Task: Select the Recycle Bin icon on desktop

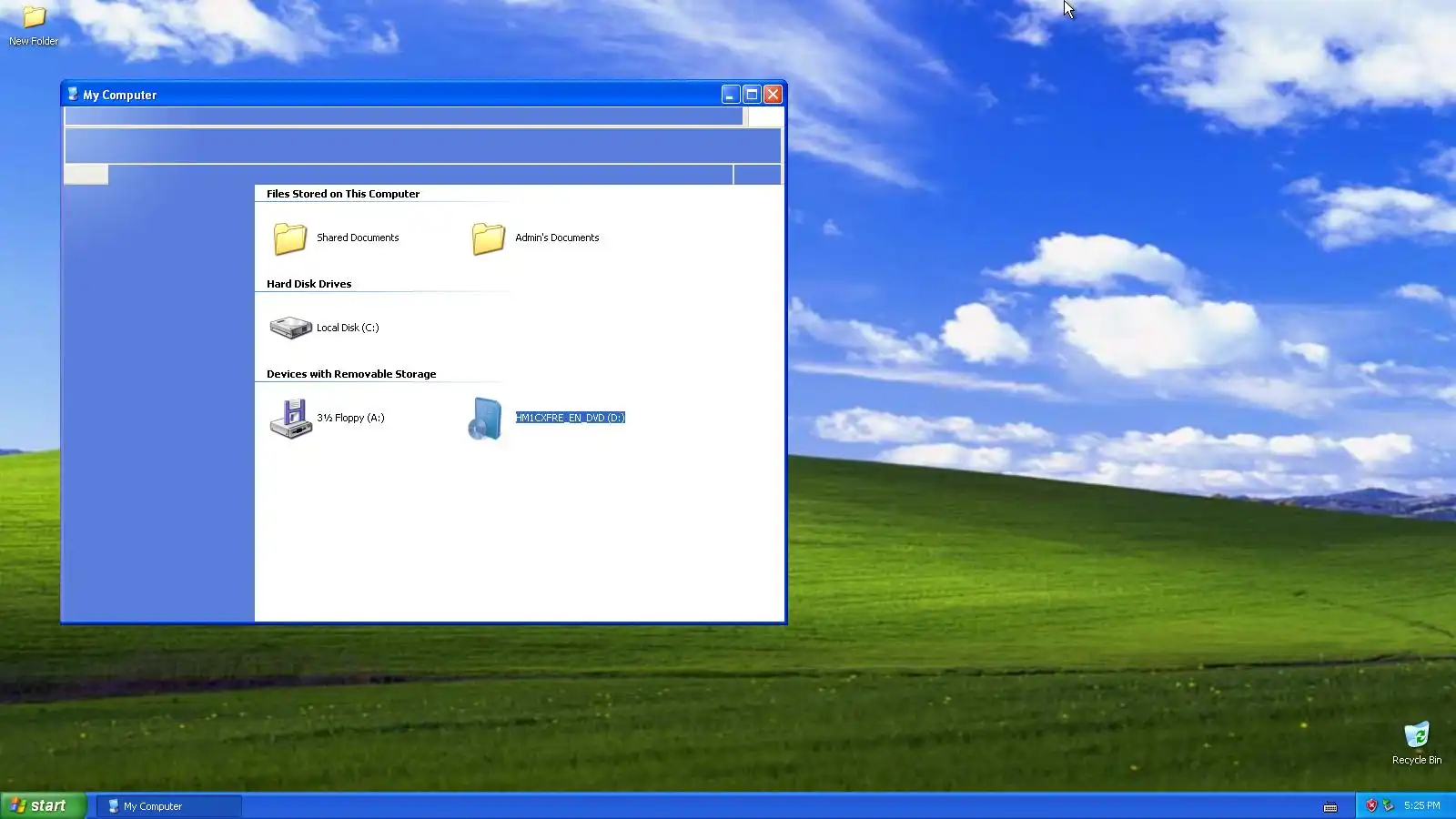Action: (1417, 734)
